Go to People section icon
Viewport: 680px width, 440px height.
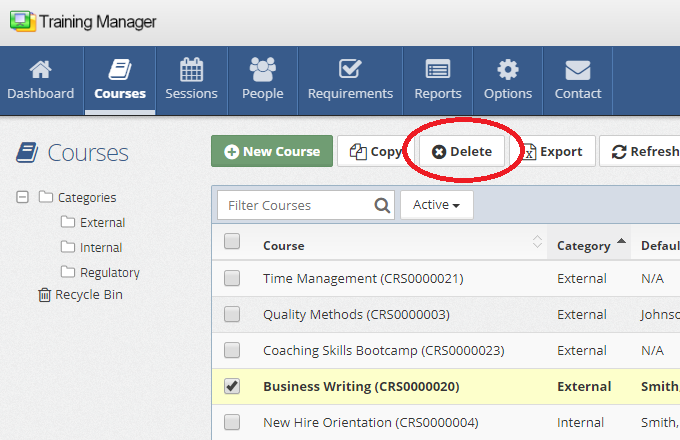tap(262, 70)
